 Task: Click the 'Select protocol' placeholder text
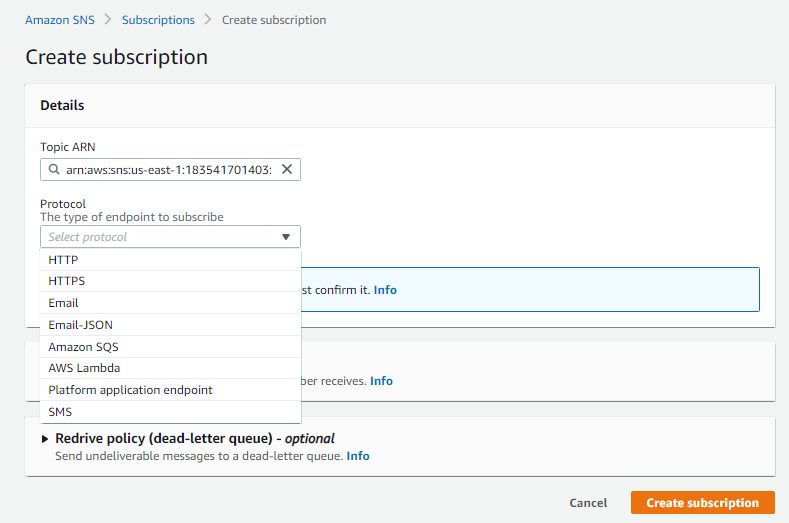pos(88,237)
